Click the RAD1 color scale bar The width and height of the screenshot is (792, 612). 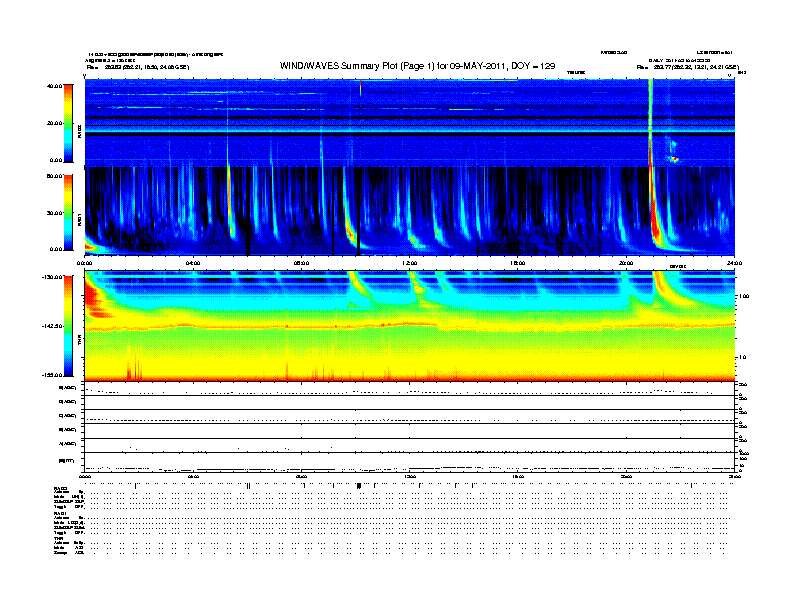click(x=68, y=212)
